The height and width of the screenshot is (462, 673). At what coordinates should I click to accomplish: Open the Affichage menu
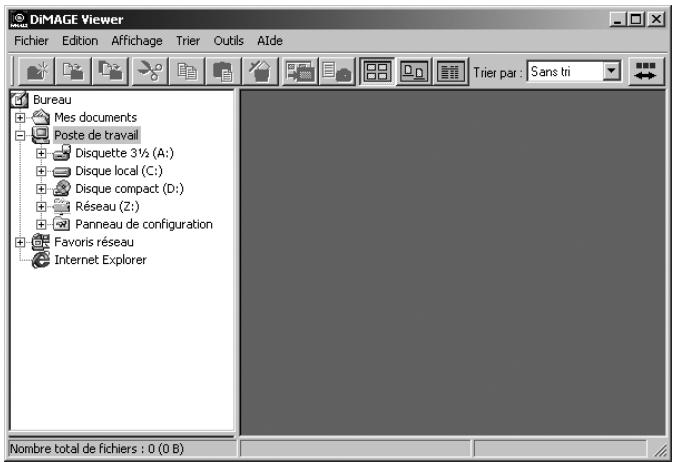point(136,41)
